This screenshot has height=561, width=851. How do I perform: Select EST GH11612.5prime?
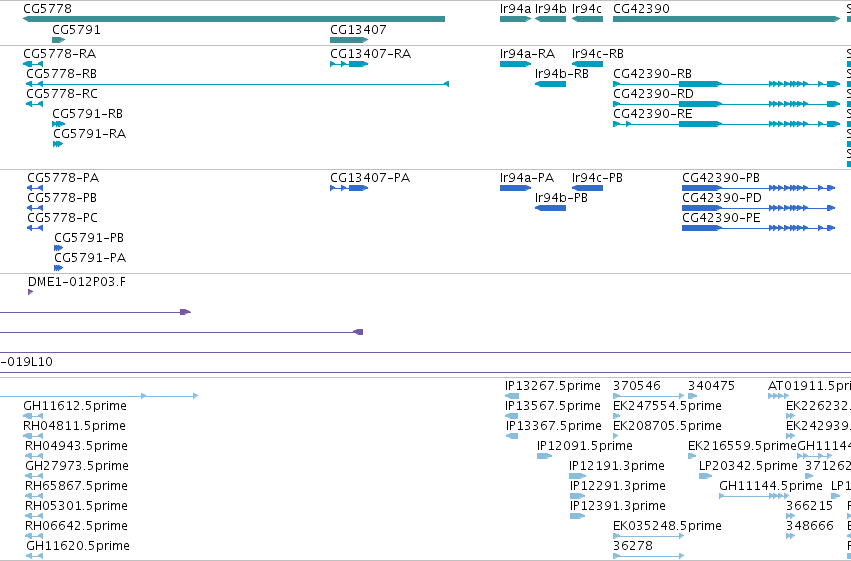[x=75, y=406]
